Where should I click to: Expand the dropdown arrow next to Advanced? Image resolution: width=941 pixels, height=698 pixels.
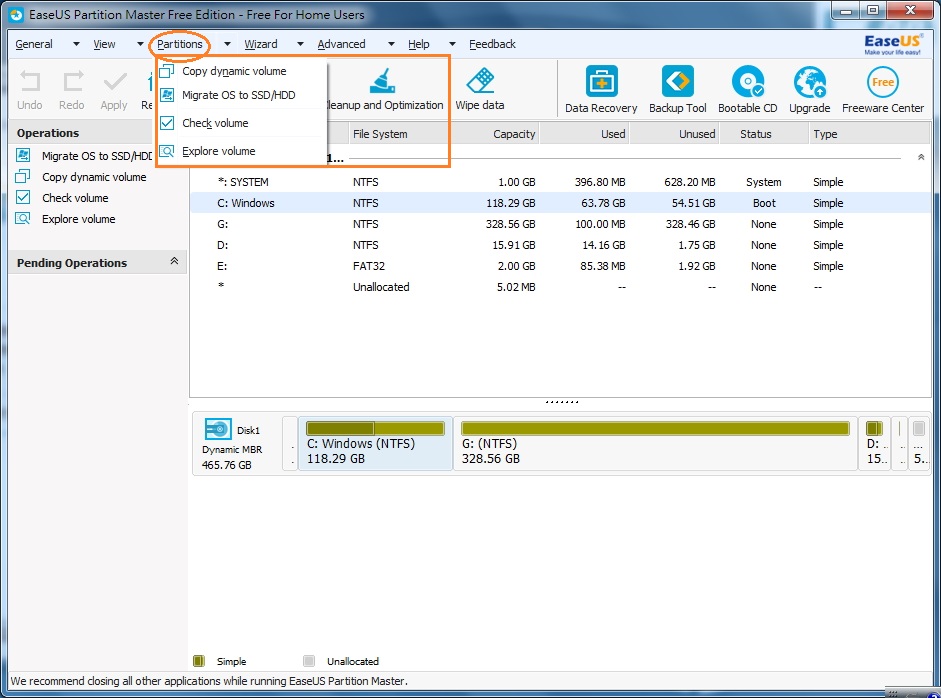pos(391,44)
